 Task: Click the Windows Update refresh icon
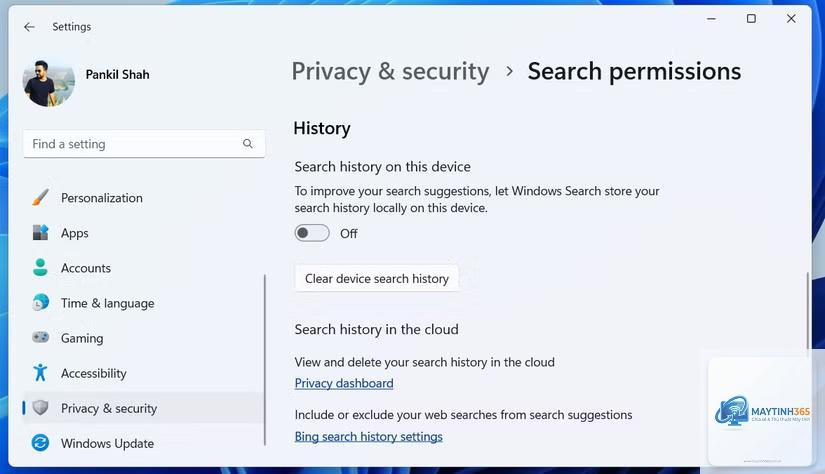[x=41, y=443]
